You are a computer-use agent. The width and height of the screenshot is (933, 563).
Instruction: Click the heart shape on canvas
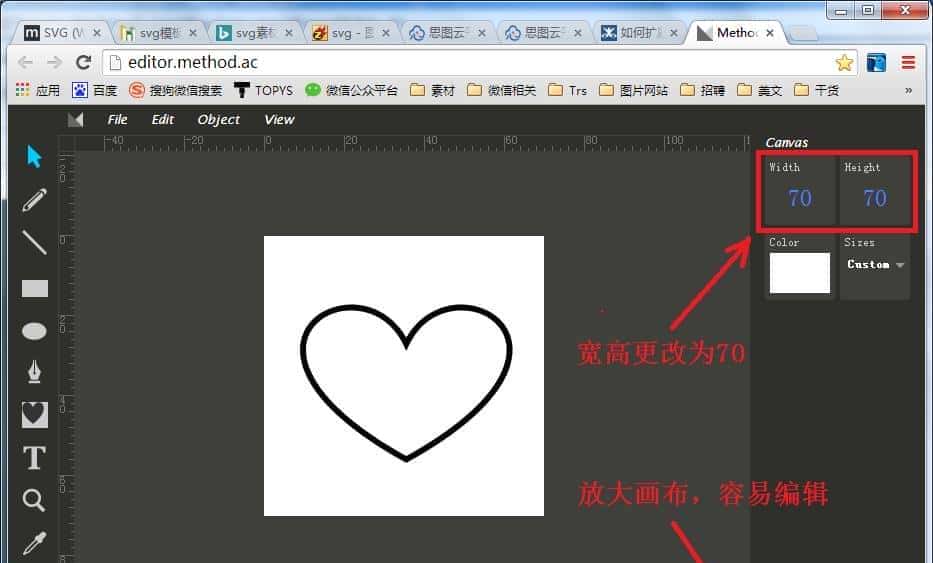[x=406, y=383]
